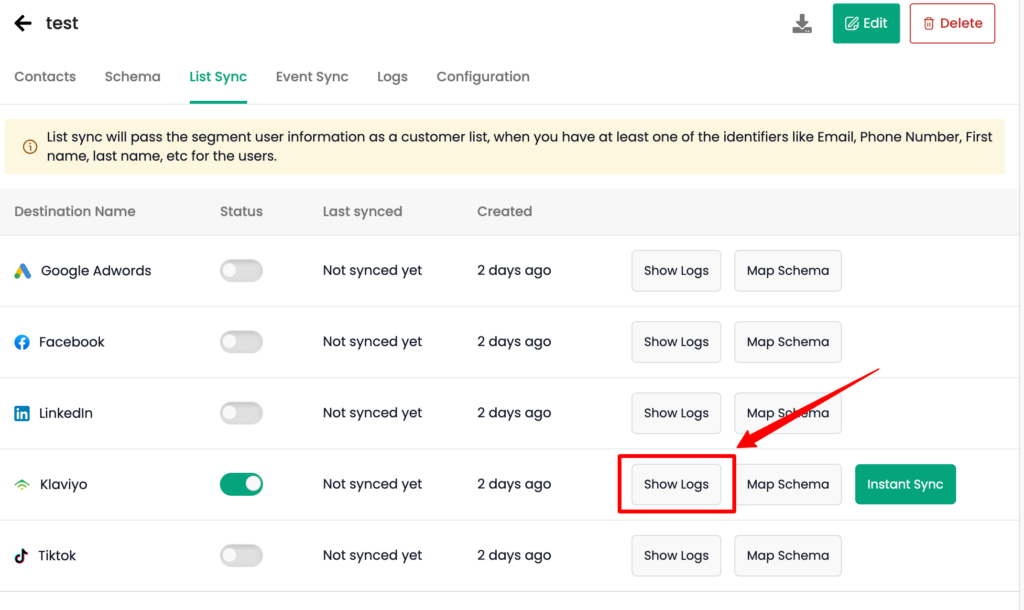1024x610 pixels.
Task: Turn on the LinkedIn sync toggle
Action: [242, 413]
